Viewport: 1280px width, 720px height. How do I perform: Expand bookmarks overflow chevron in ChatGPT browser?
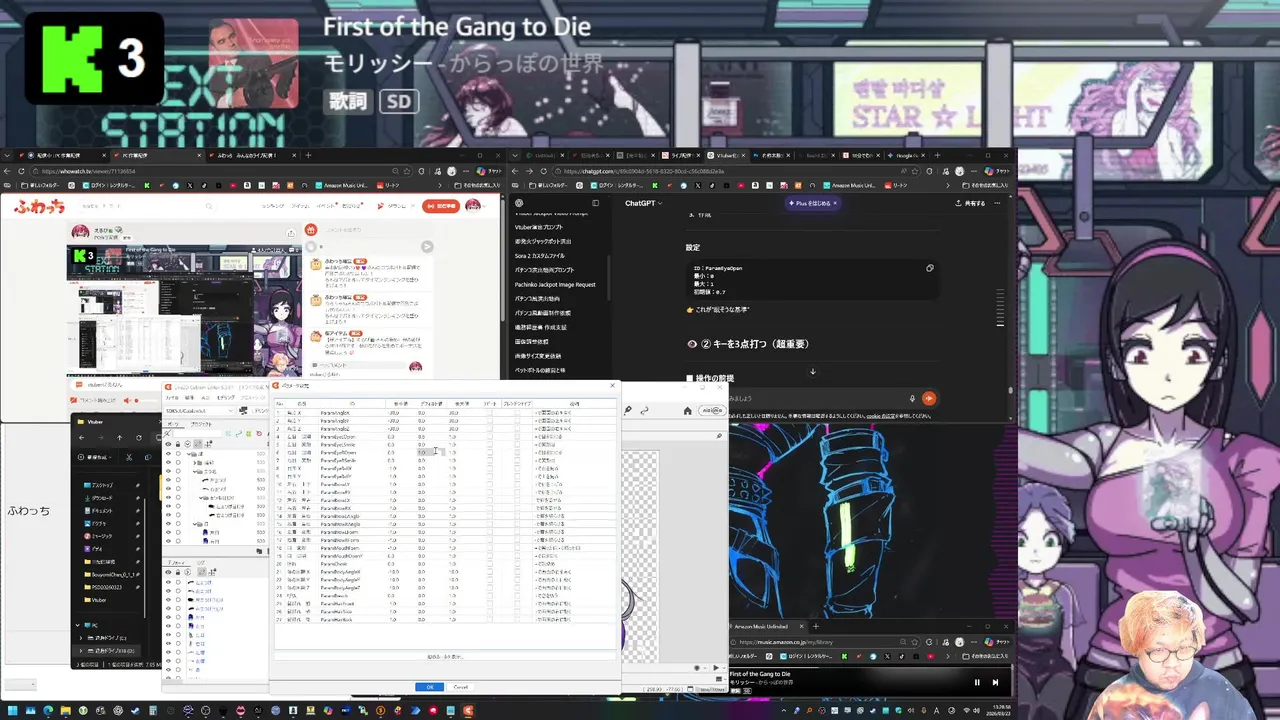[x=948, y=185]
